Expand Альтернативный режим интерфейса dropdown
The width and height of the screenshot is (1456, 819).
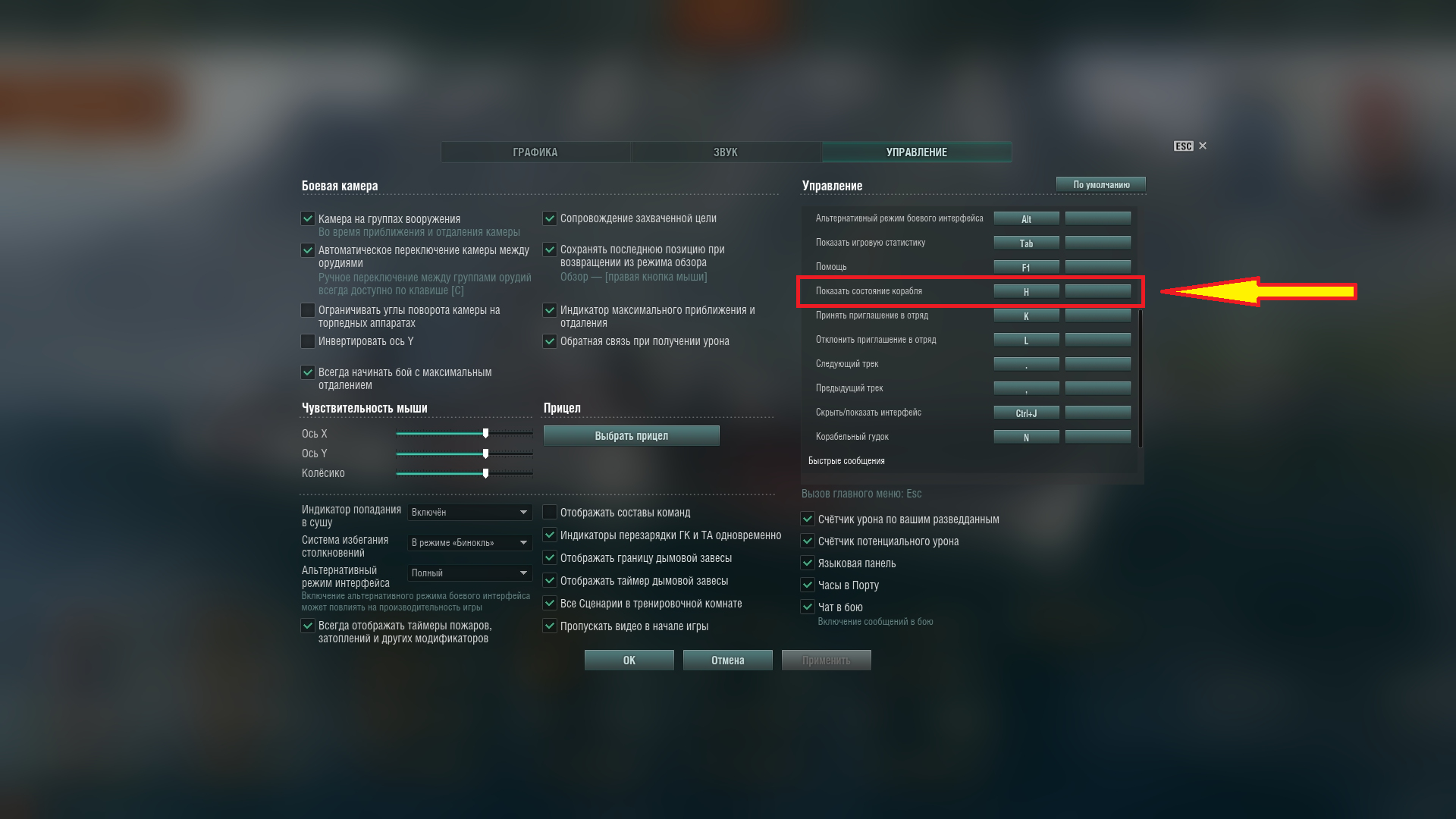point(470,573)
